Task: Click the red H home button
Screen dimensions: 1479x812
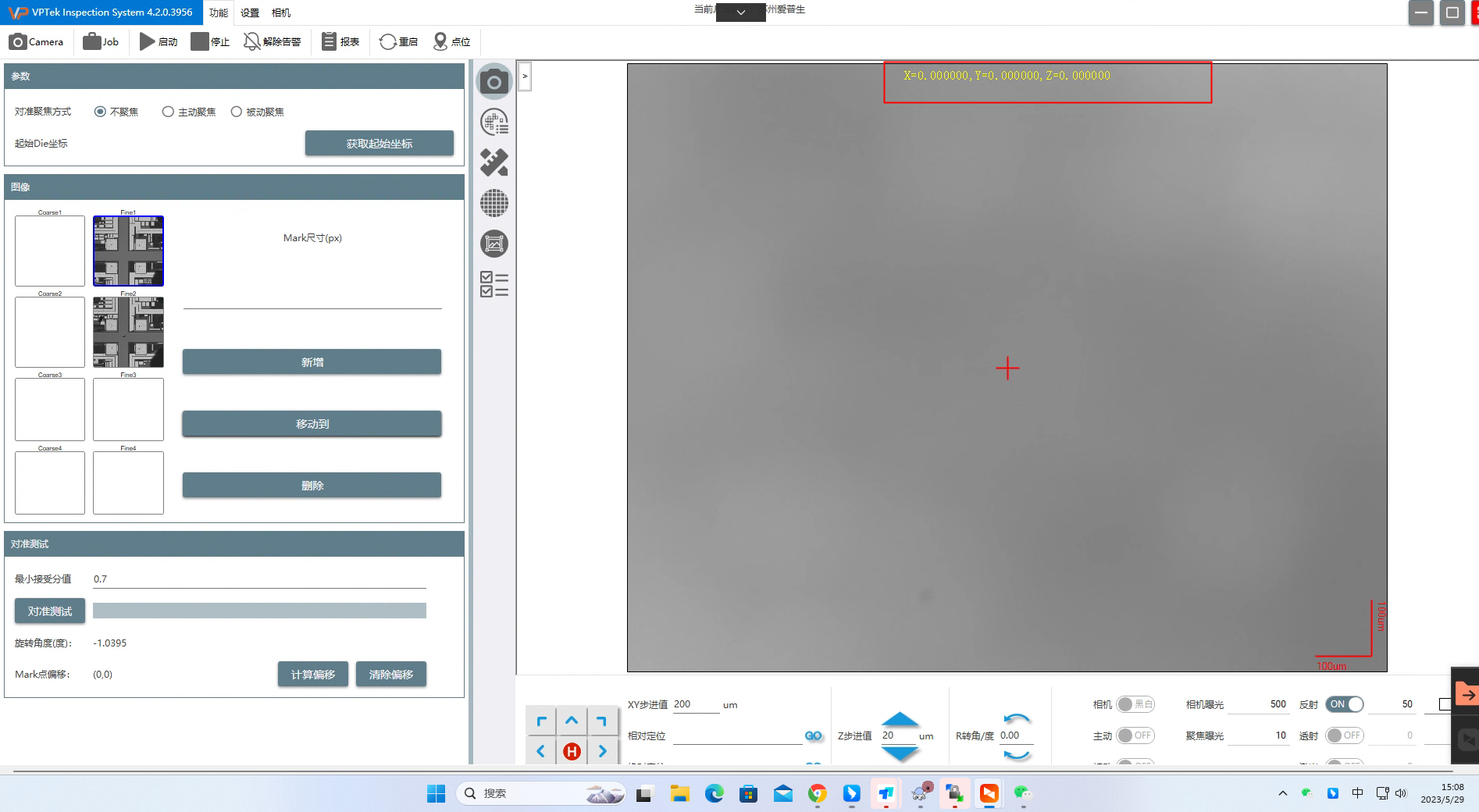Action: pyautogui.click(x=572, y=751)
